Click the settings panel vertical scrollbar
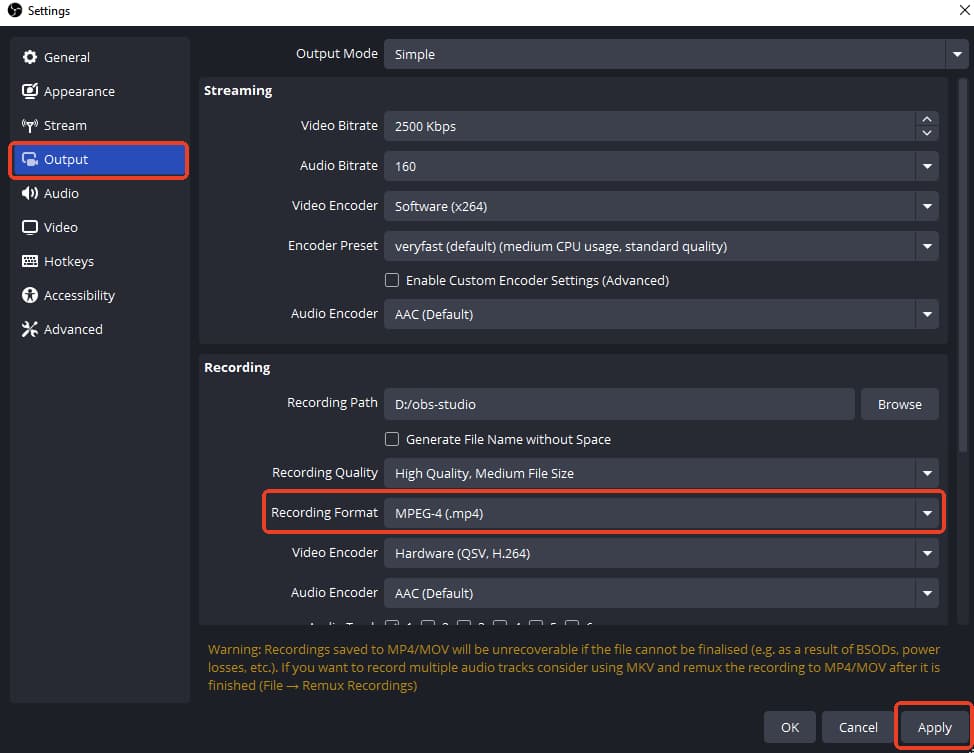This screenshot has height=753, width=974. click(962, 266)
